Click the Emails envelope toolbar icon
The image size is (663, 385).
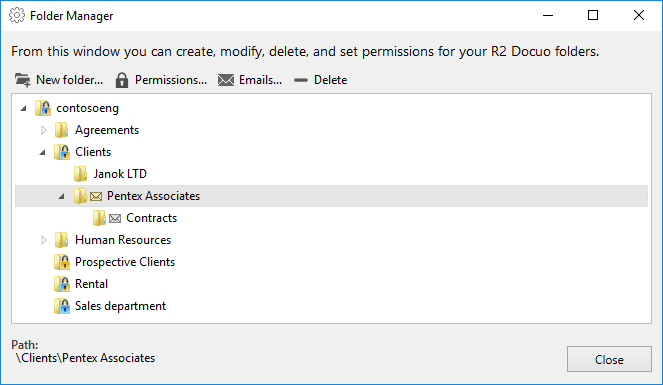pyautogui.click(x=226, y=80)
